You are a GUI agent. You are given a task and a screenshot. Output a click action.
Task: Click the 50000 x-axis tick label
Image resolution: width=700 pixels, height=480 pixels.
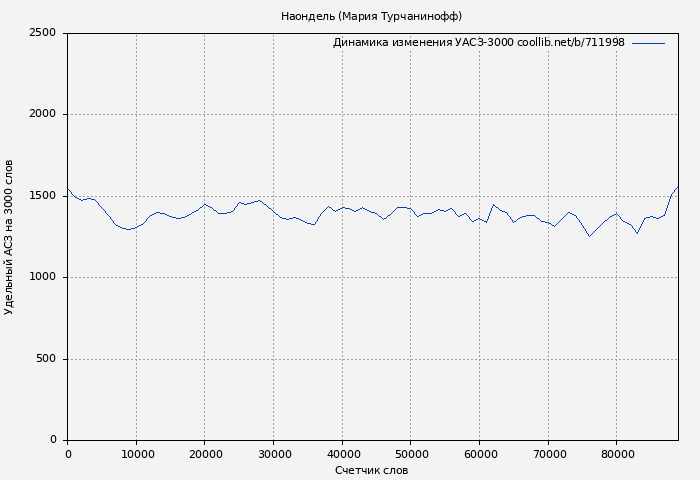tap(411, 455)
